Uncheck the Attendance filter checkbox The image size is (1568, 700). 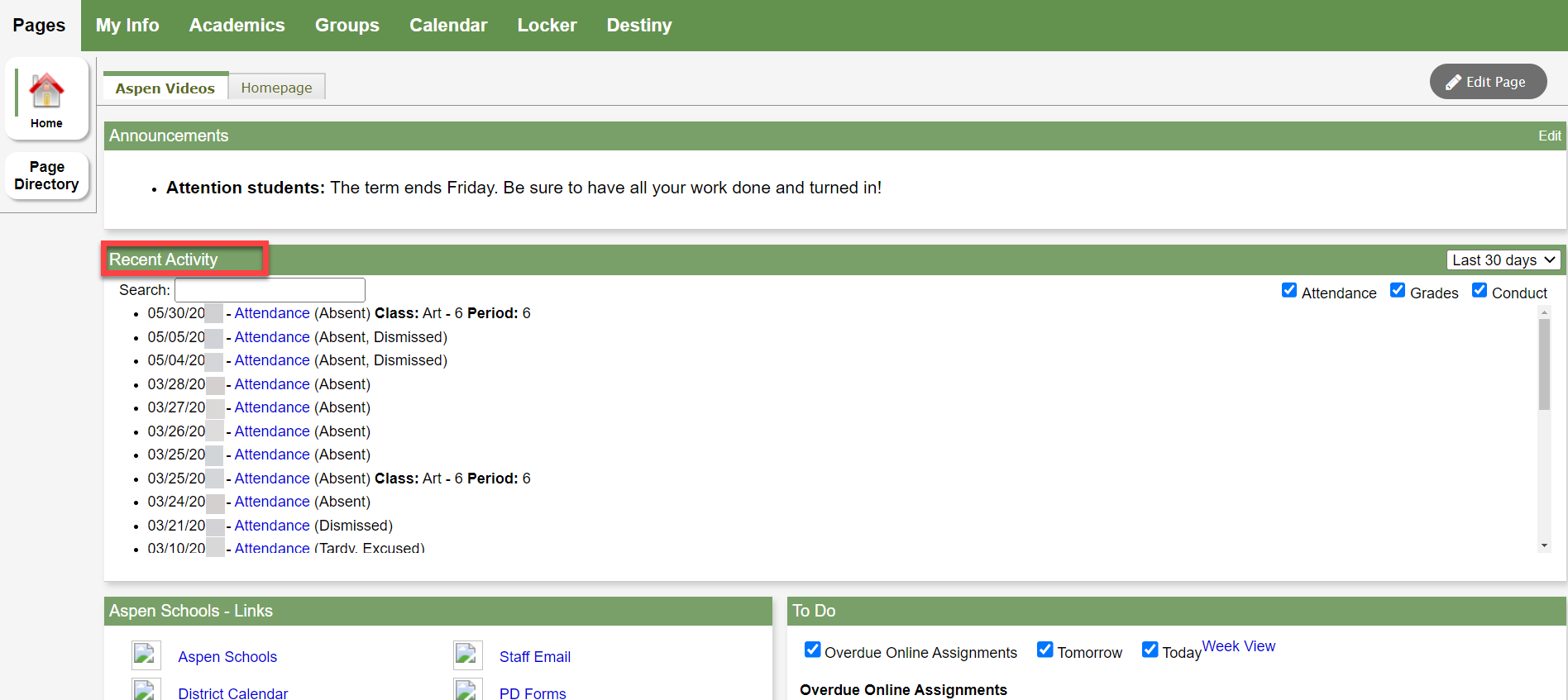(1288, 290)
